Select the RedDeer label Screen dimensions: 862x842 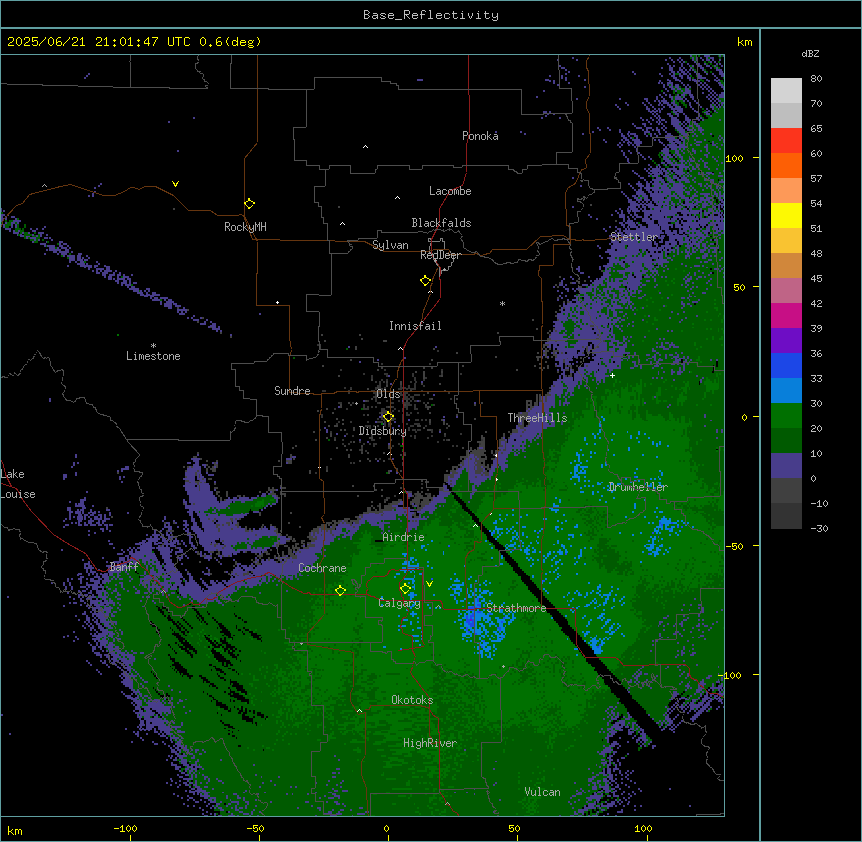(x=440, y=255)
